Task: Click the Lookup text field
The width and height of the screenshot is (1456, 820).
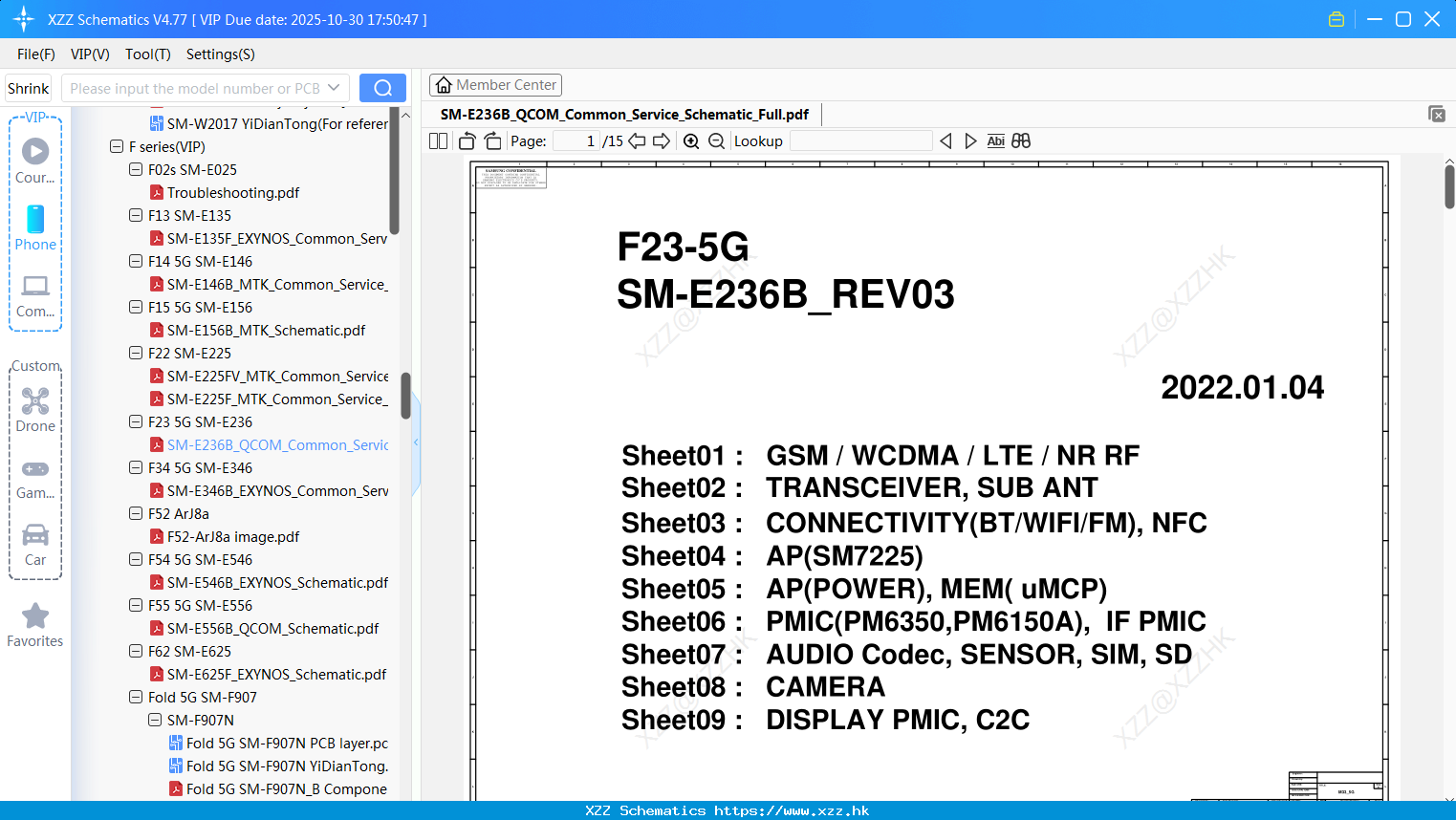Action: (860, 141)
